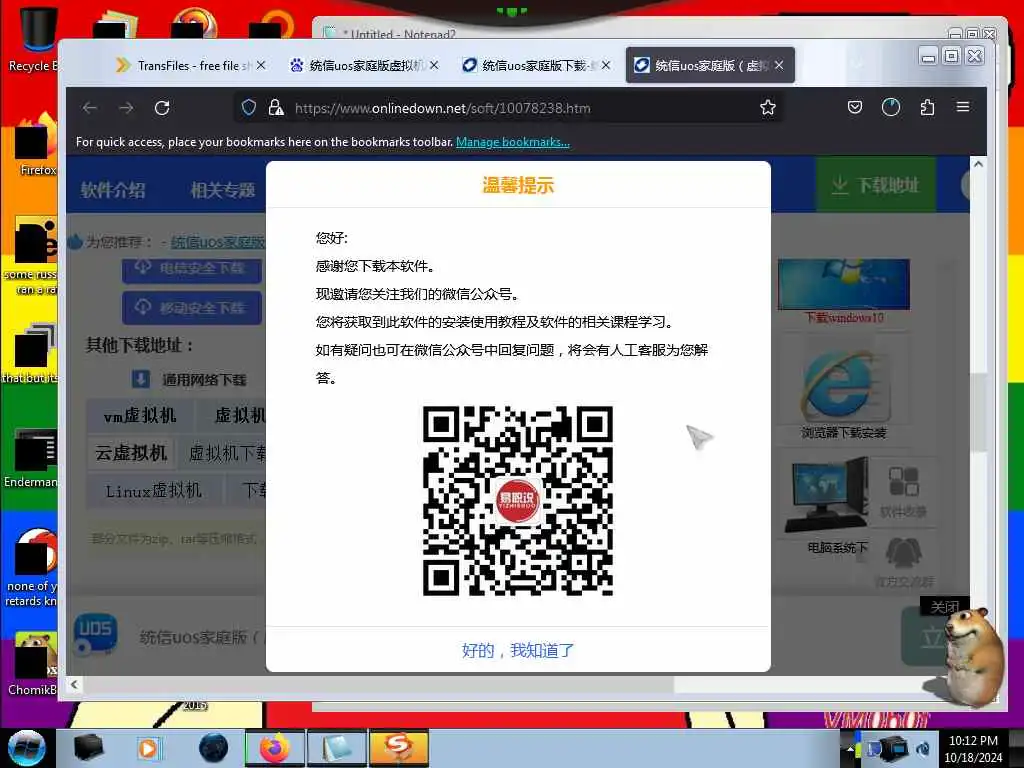Click the horizontal scrollbar thumb
Screen dimensions: 1024x768
pyautogui.click(x=377, y=684)
